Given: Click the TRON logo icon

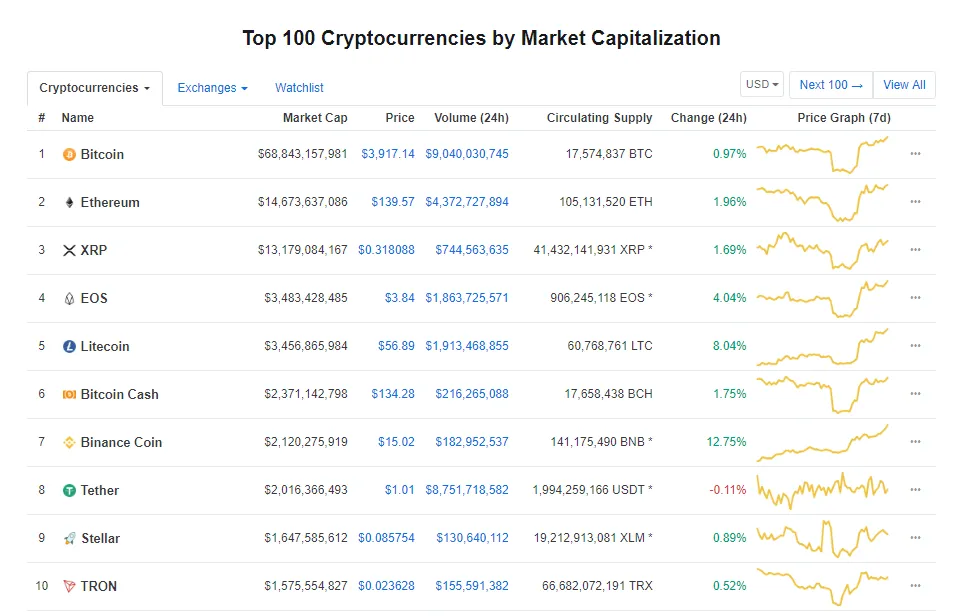Looking at the screenshot, I should pos(69,587).
